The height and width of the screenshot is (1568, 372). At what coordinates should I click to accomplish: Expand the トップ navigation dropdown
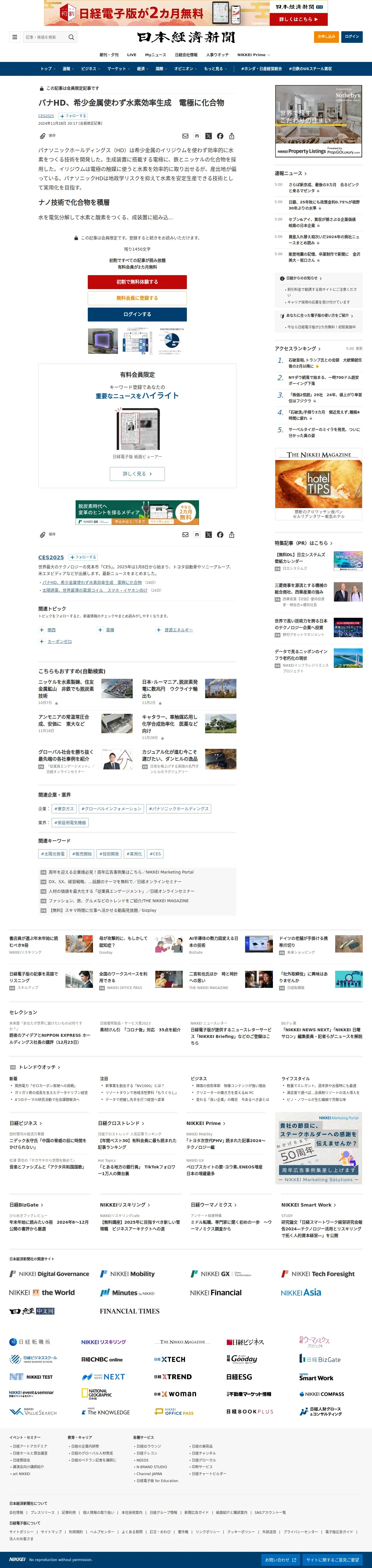(x=48, y=69)
